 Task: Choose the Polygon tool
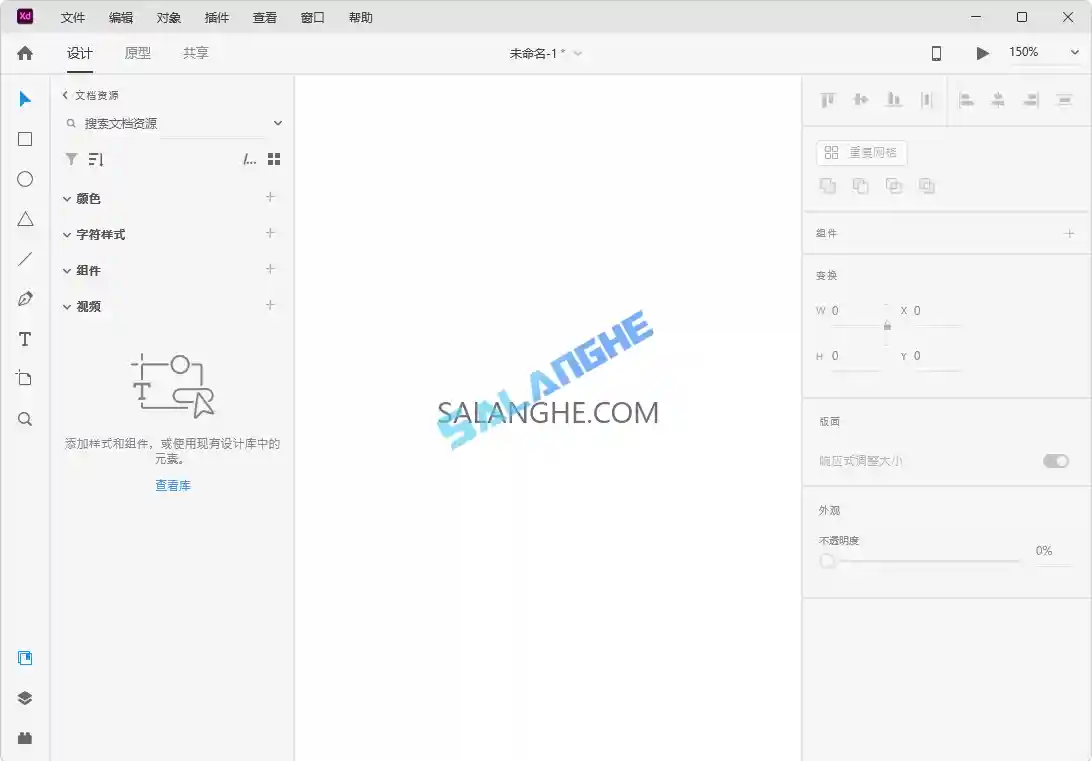click(x=24, y=219)
